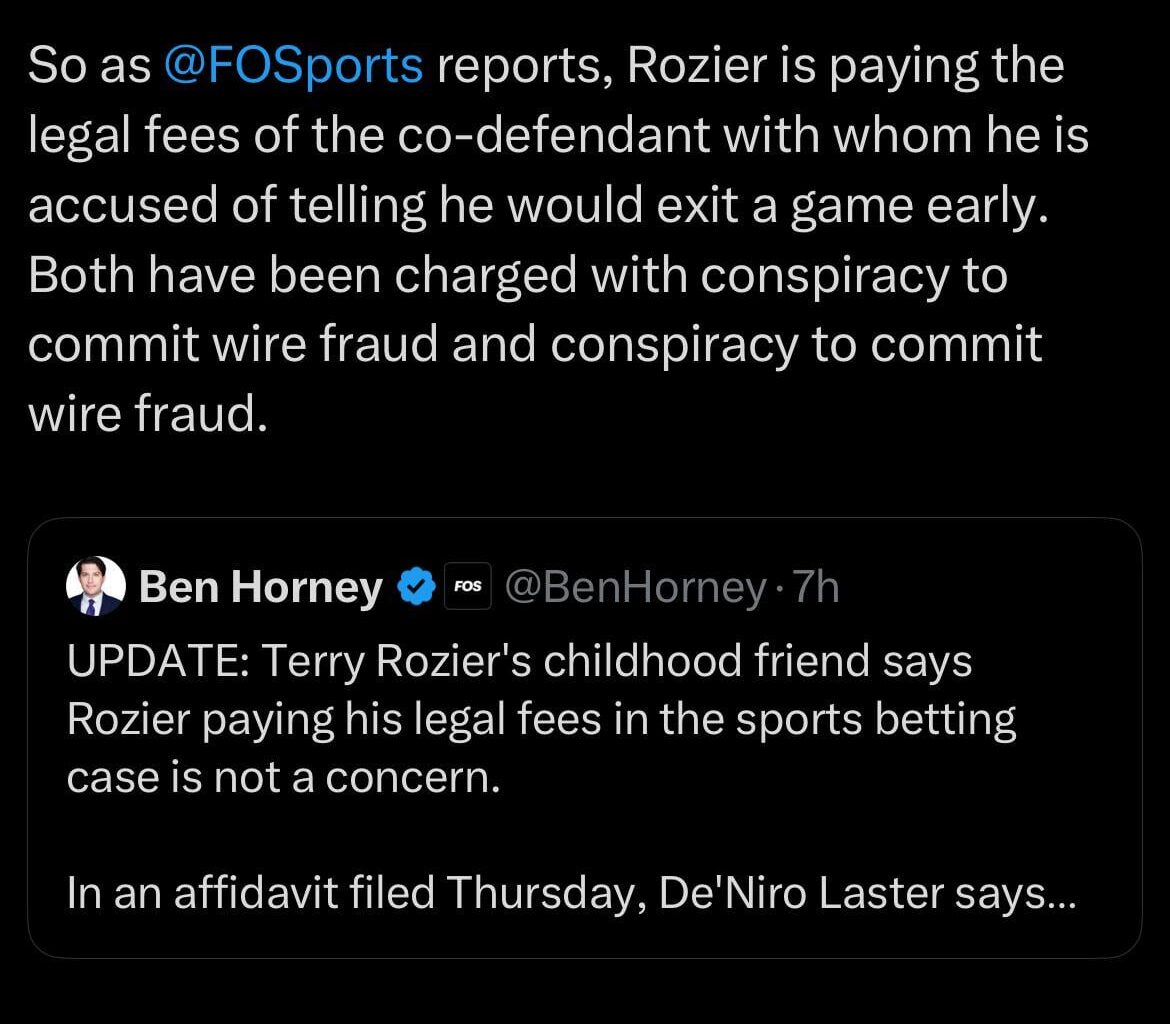Image resolution: width=1170 pixels, height=1024 pixels.
Task: Click the "UPDATE: Terry Rozier's childhood friend" line
Action: 519,662
